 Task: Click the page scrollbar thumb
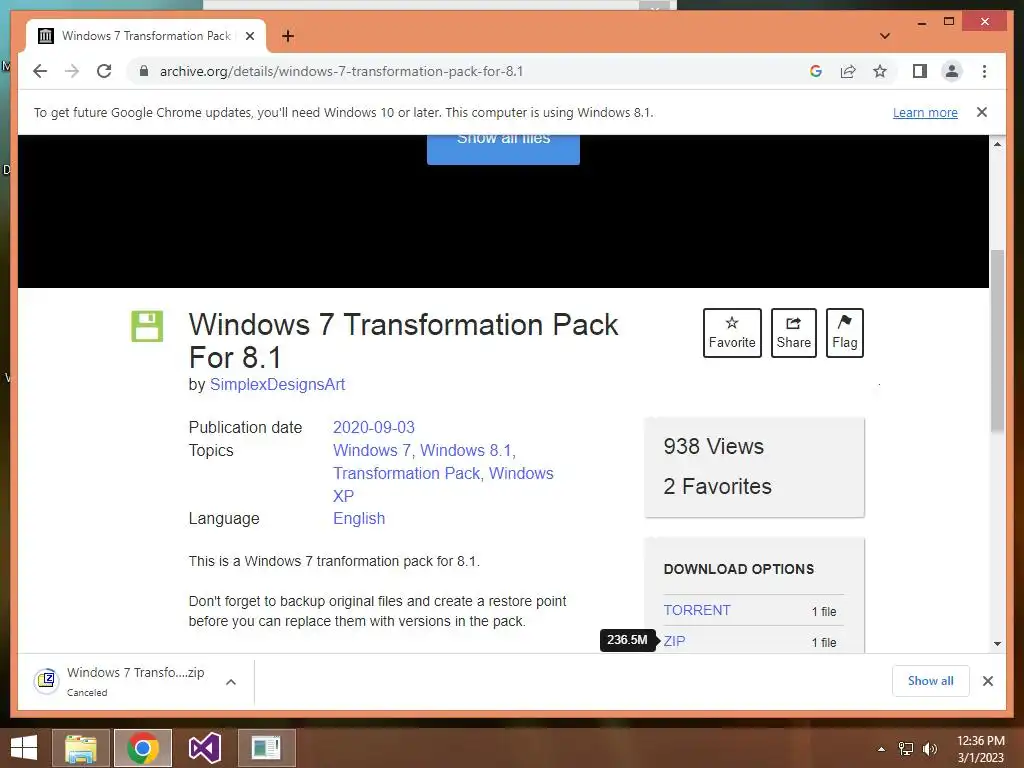[997, 341]
